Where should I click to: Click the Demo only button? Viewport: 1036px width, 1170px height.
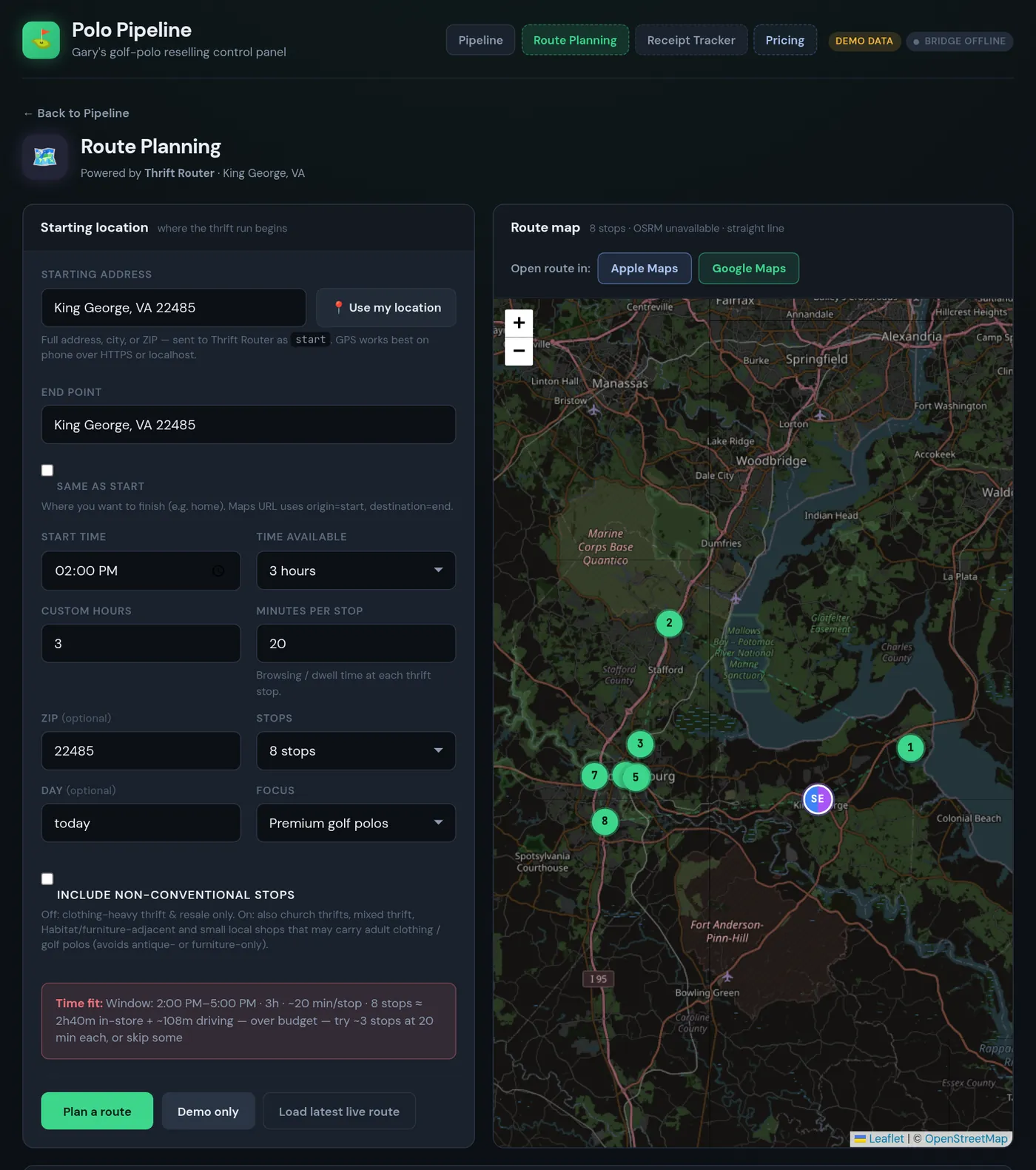pyautogui.click(x=208, y=1112)
